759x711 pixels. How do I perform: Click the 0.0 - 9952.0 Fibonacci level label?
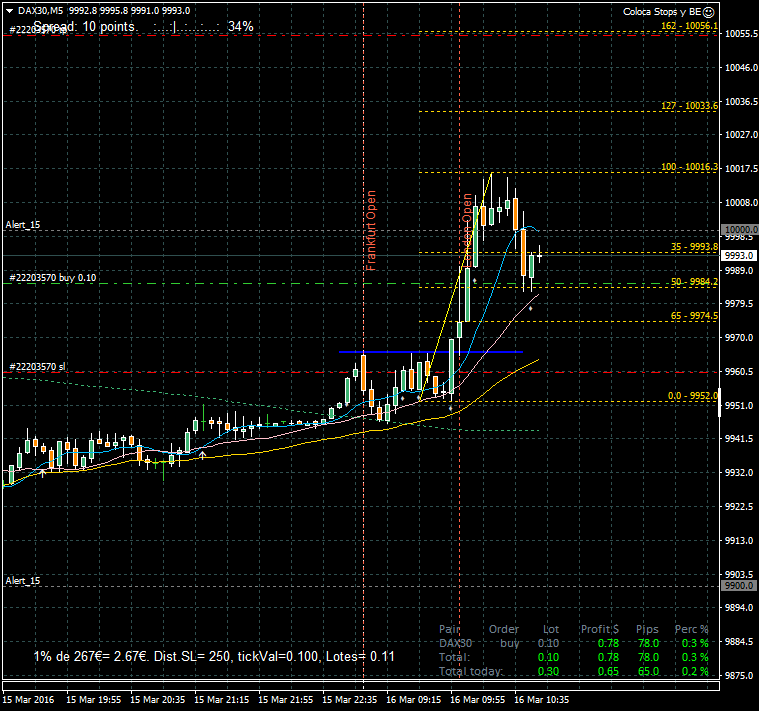[x=693, y=396]
